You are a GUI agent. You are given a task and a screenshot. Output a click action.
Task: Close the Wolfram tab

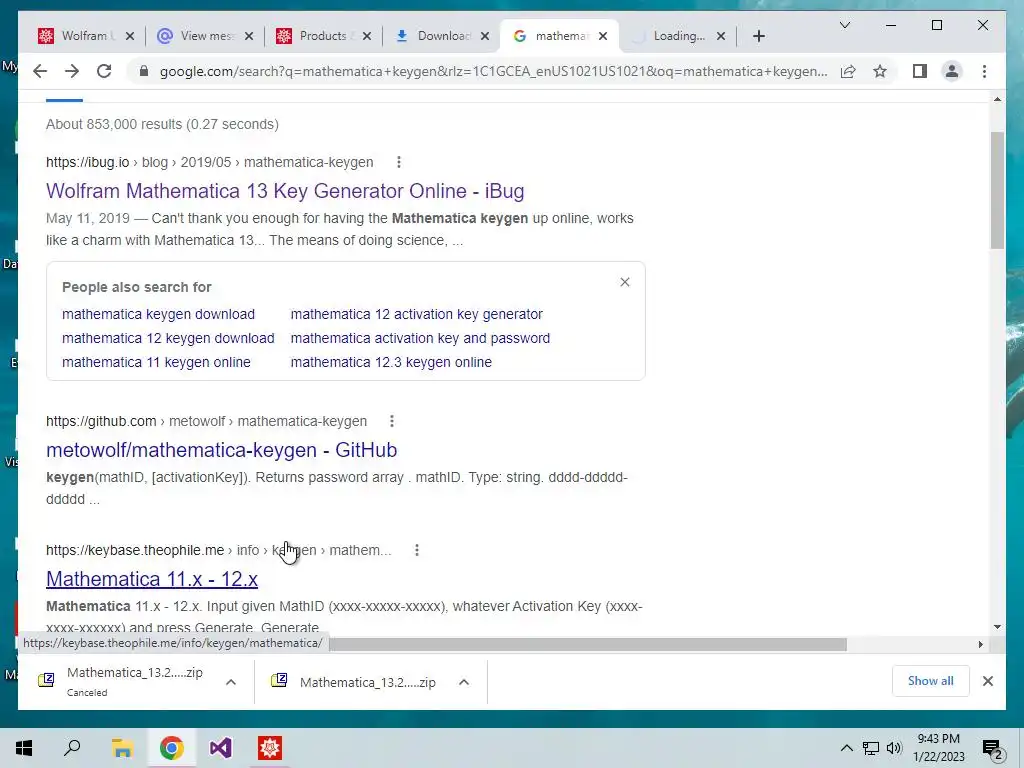[x=130, y=36]
